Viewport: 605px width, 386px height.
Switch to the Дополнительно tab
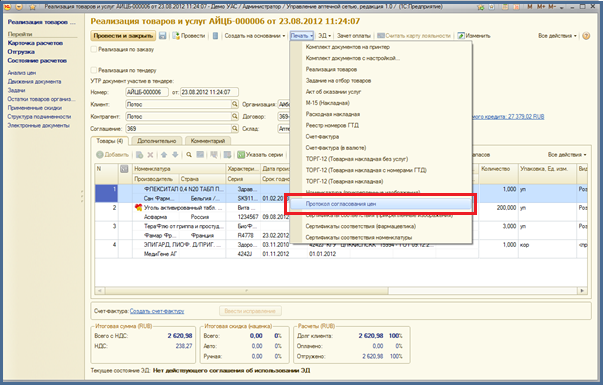(x=157, y=141)
